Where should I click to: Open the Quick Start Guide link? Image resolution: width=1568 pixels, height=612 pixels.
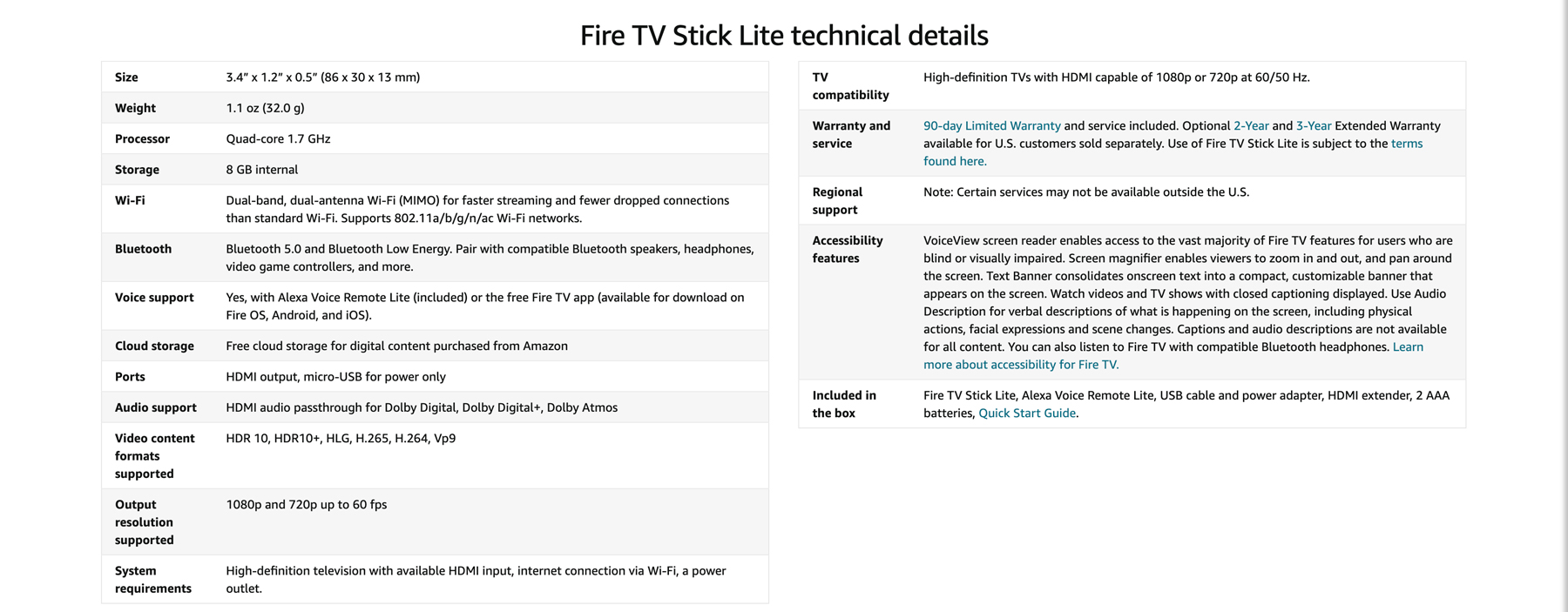1027,414
